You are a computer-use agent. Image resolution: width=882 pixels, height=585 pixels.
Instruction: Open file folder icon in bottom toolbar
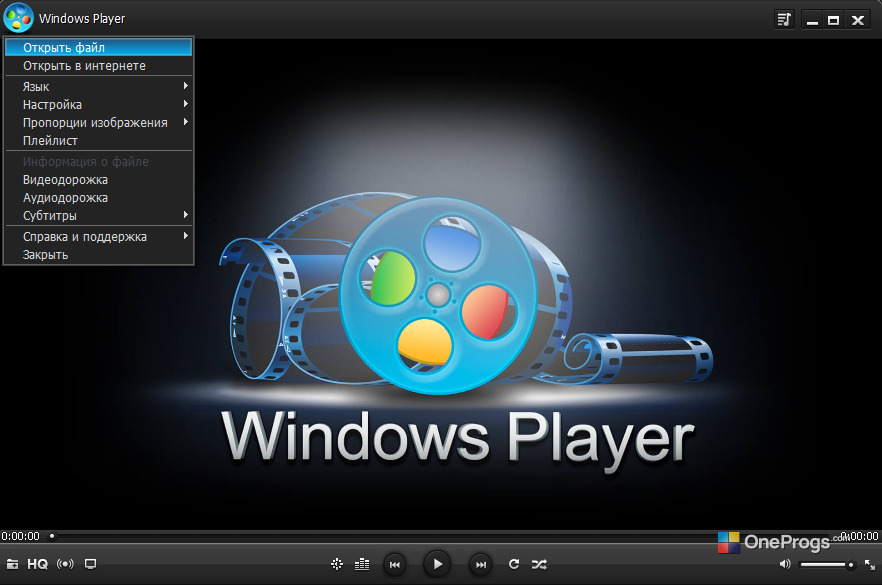[x=12, y=564]
